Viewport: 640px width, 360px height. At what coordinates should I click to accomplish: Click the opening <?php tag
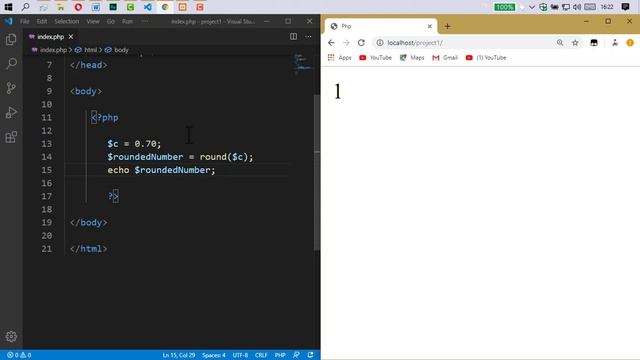click(105, 118)
